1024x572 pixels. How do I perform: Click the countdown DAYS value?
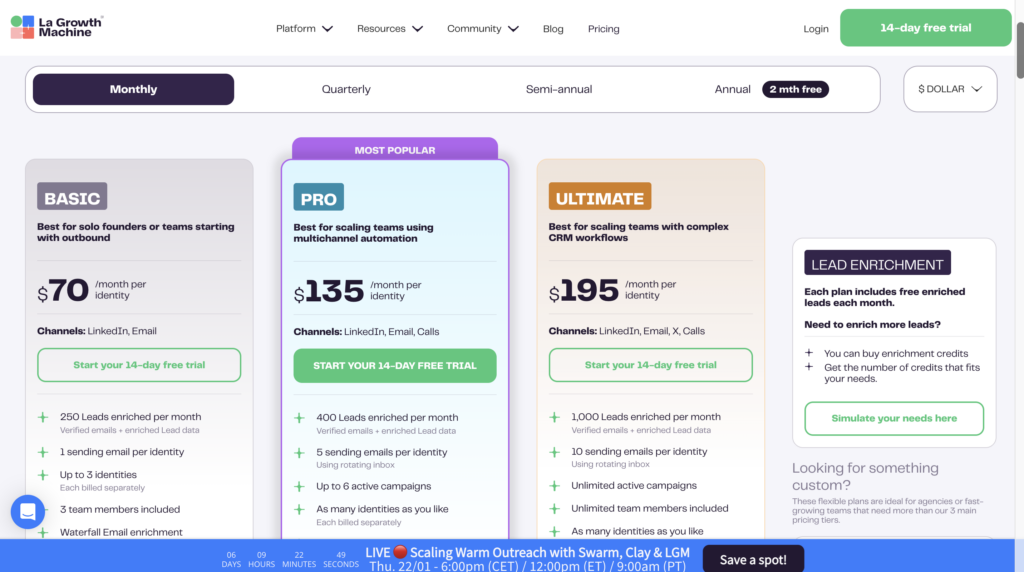click(231, 555)
